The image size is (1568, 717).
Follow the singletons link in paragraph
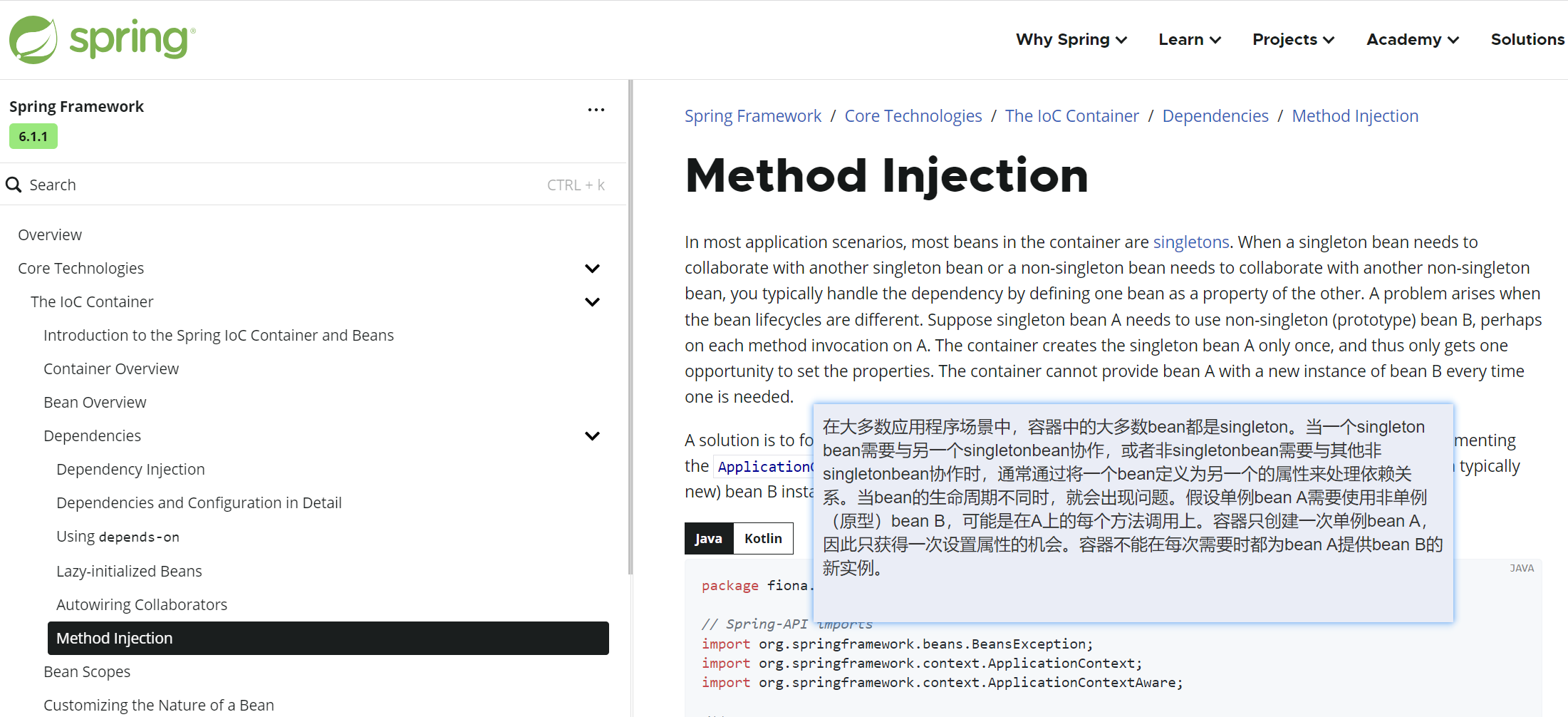point(1191,242)
